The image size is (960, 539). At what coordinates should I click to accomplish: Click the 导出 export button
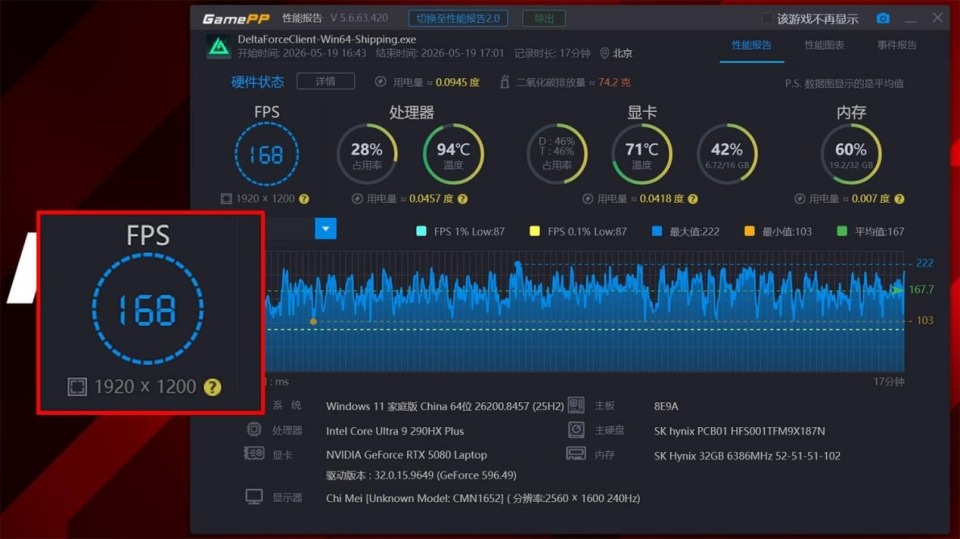click(544, 18)
